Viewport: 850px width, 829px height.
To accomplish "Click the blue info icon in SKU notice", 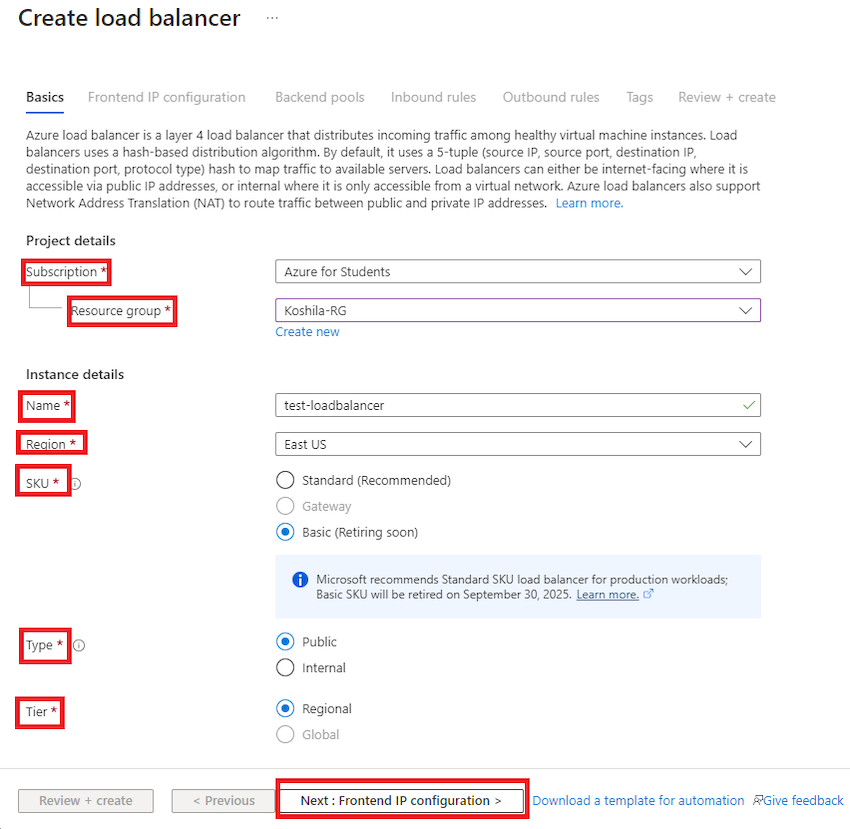I will click(x=299, y=580).
